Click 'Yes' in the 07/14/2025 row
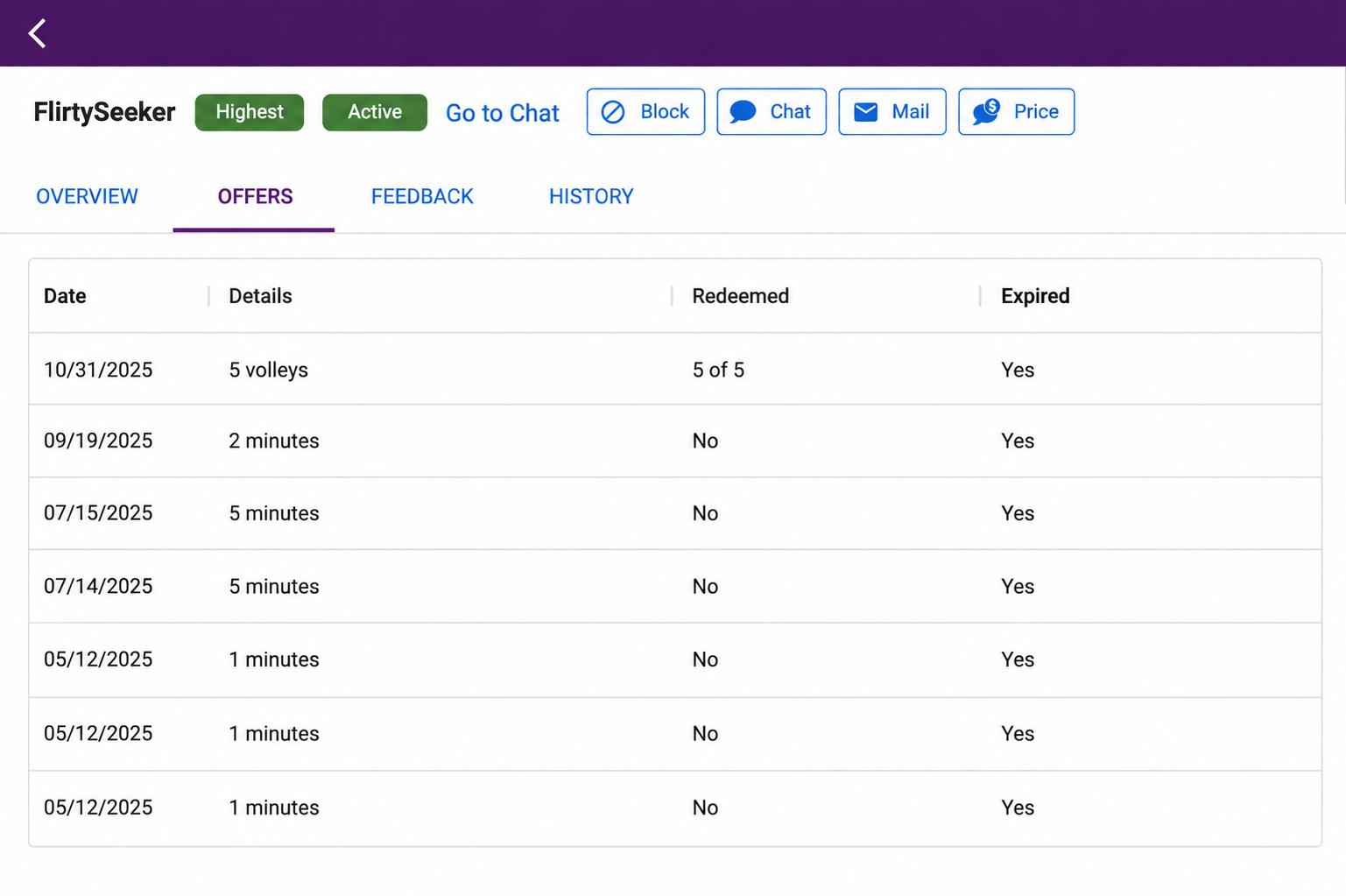 1018,586
